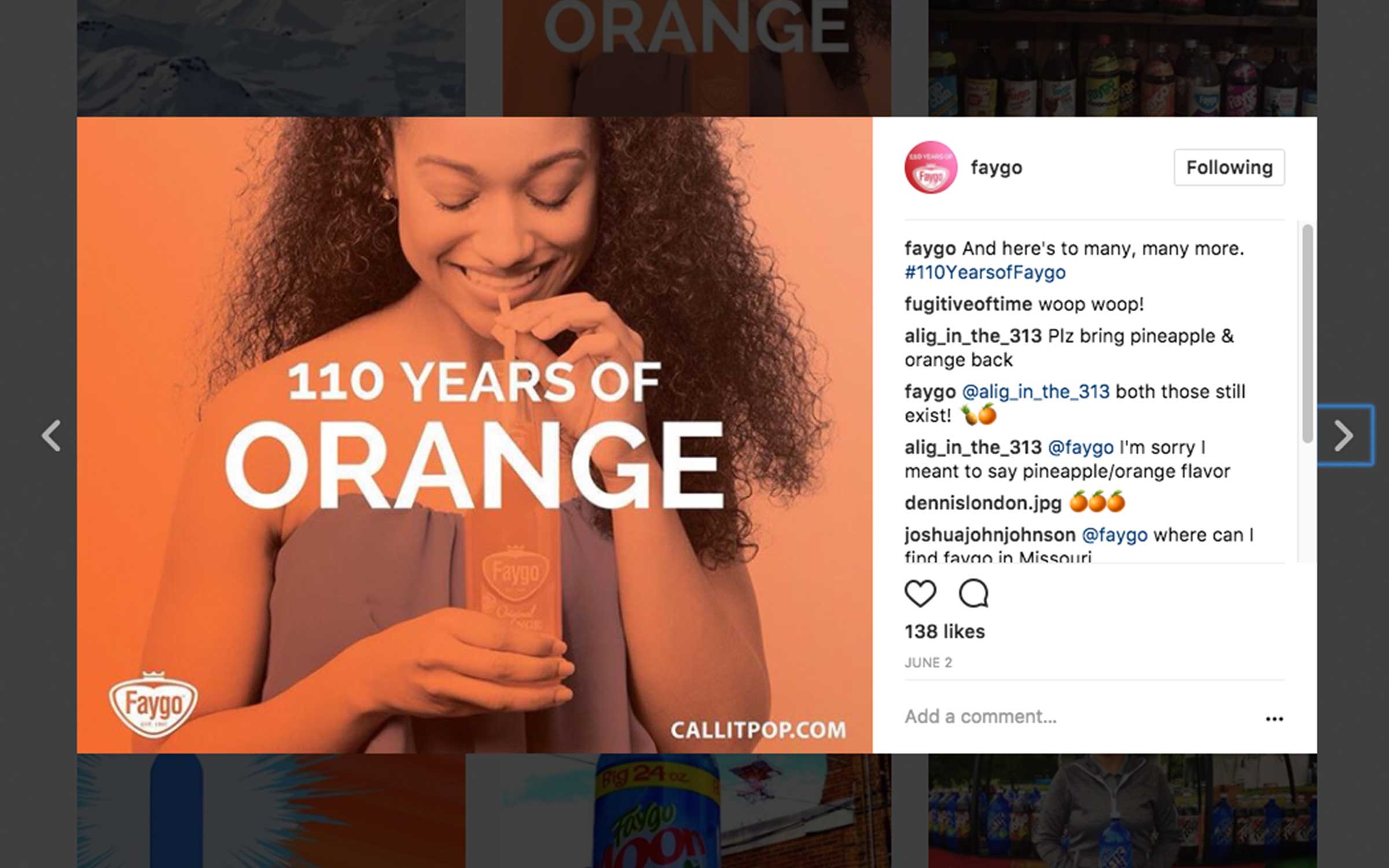Open the JUNE 2 post date link
Screen dimensions: 1389x868
click(928, 663)
